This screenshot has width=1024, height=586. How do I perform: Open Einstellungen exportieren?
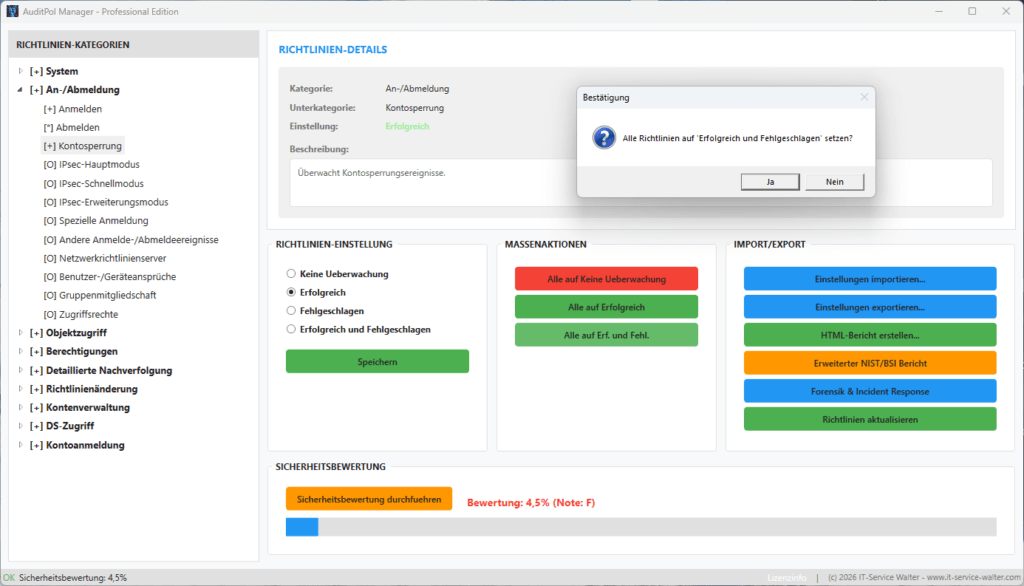pyautogui.click(x=869, y=307)
